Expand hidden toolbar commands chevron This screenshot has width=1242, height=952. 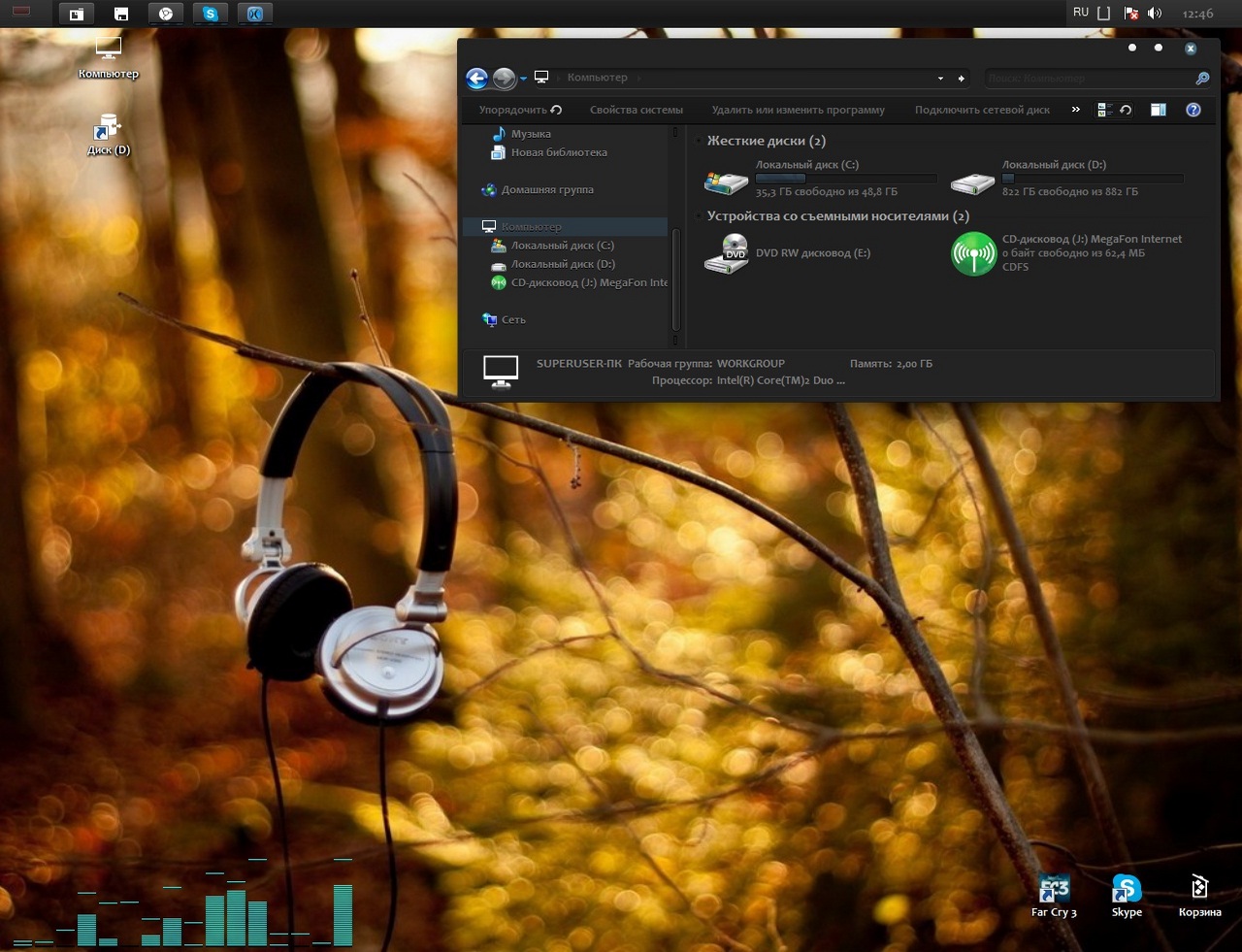coord(1075,110)
